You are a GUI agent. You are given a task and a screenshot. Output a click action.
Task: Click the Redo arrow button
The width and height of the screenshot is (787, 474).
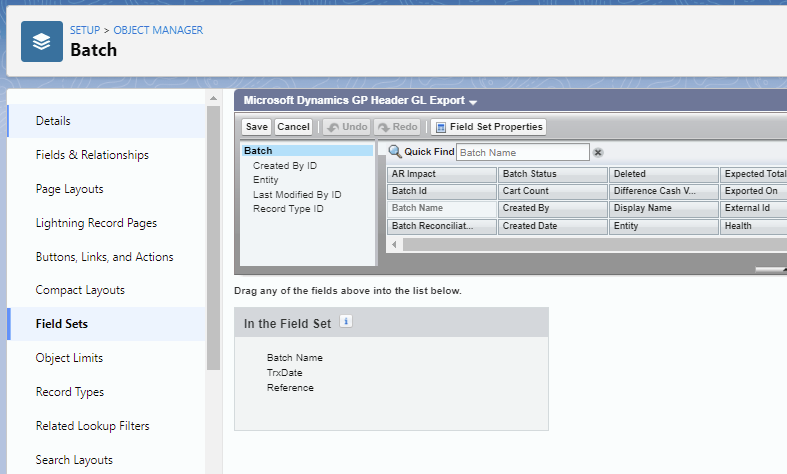[x=396, y=127]
